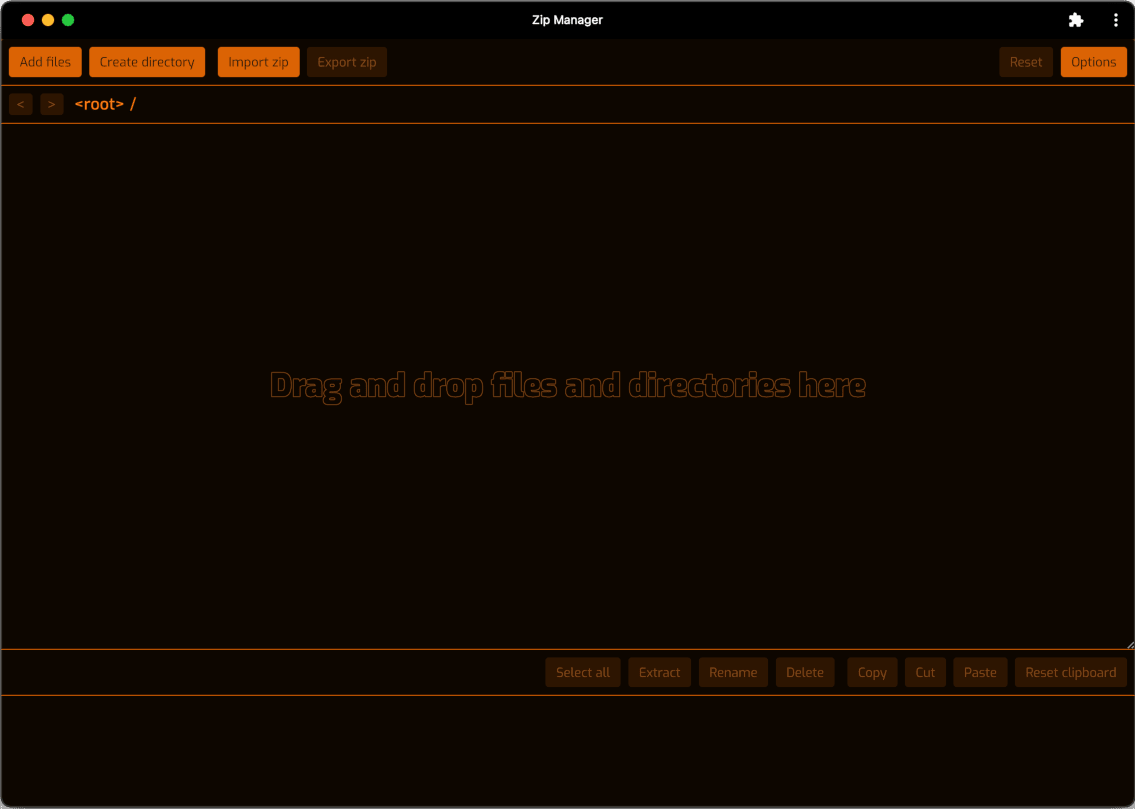Rename the selected entry
Screen dimensions: 1135x809
coord(733,672)
